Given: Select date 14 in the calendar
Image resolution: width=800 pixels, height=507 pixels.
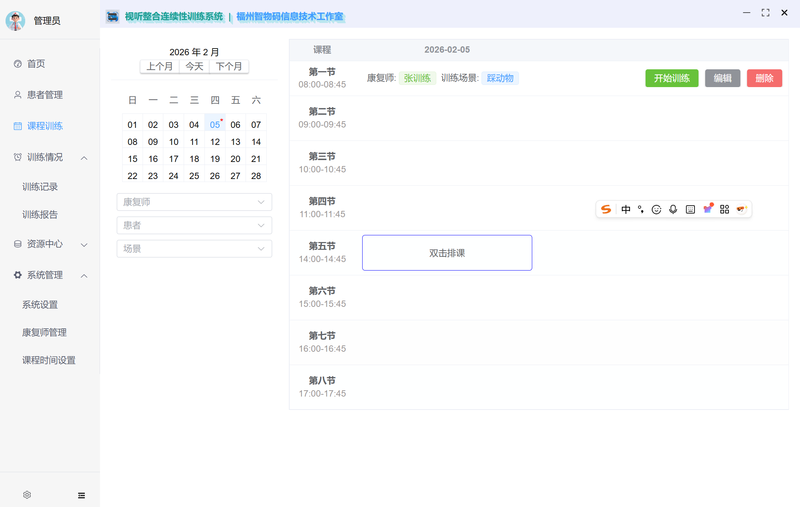Looking at the screenshot, I should click(x=256, y=142).
